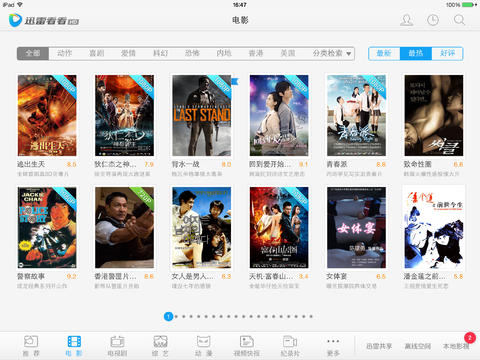The width and height of the screenshot is (480, 360).
Task: Expand the 分类检索 category dropdown
Action: coord(332,53)
